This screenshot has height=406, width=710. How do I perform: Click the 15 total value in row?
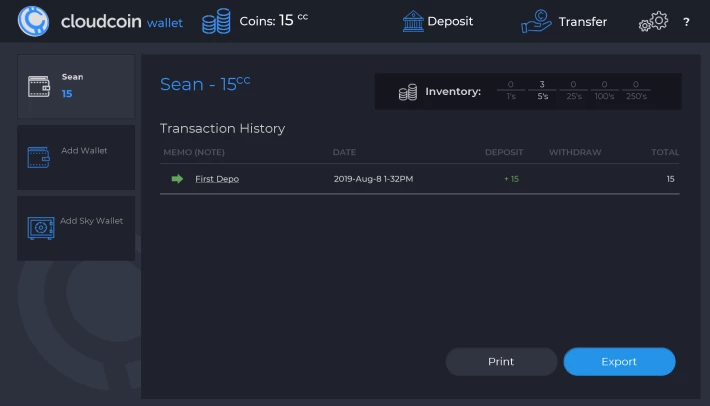tap(671, 179)
